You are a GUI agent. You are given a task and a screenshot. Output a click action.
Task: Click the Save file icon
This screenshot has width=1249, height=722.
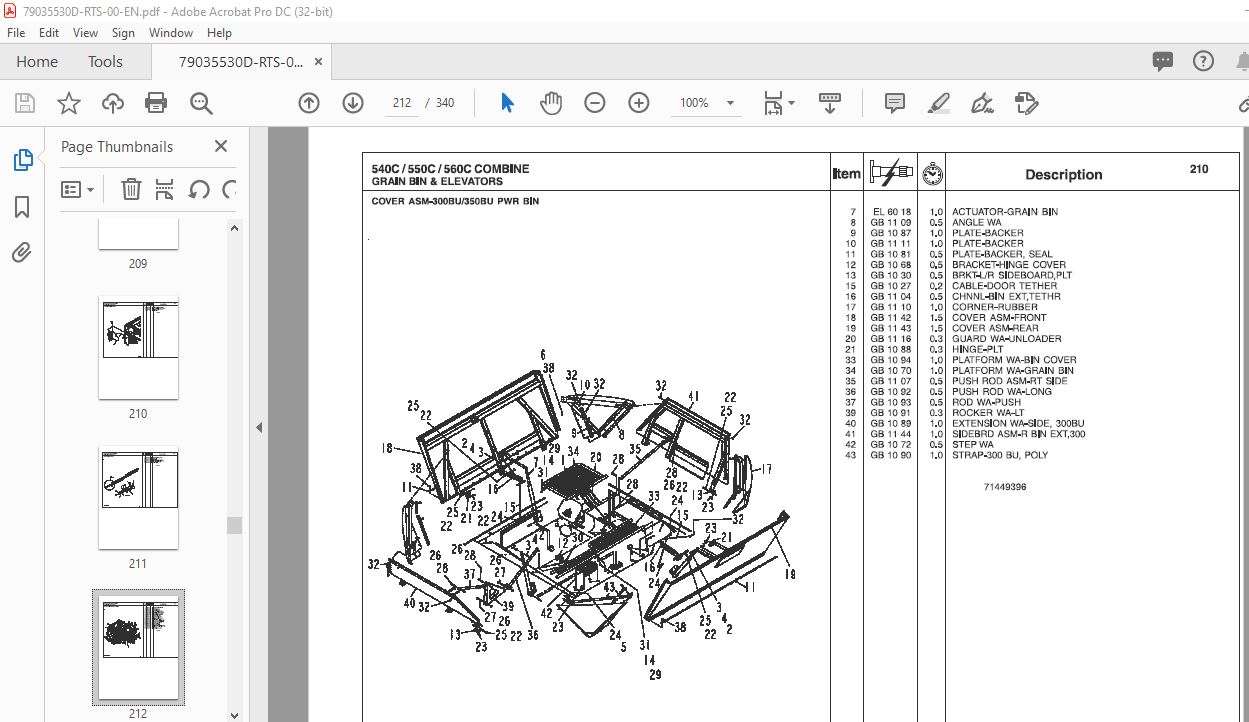click(x=25, y=103)
